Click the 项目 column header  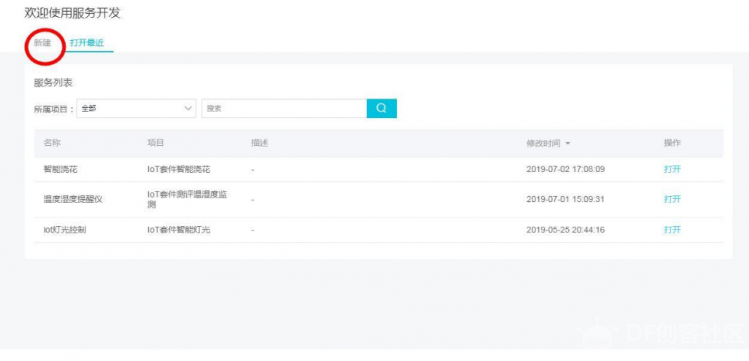156,143
